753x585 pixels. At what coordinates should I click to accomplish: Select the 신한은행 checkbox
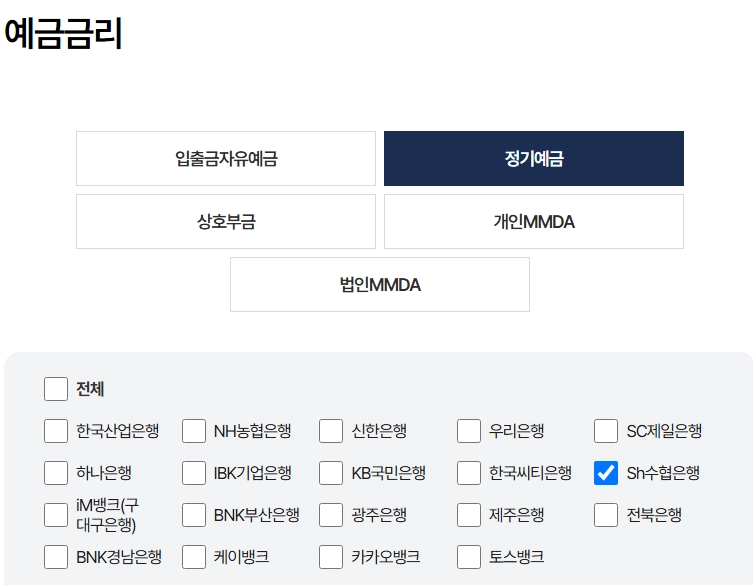[331, 431]
